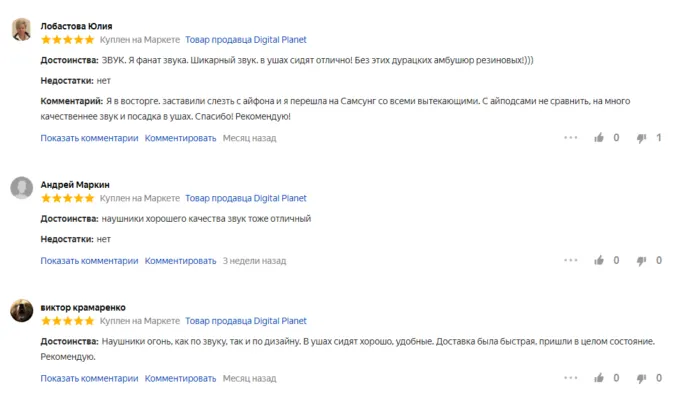The width and height of the screenshot is (680, 402).
Task: Dislike Лобастова Юлия's review with thumbs down
Action: [x=642, y=138]
